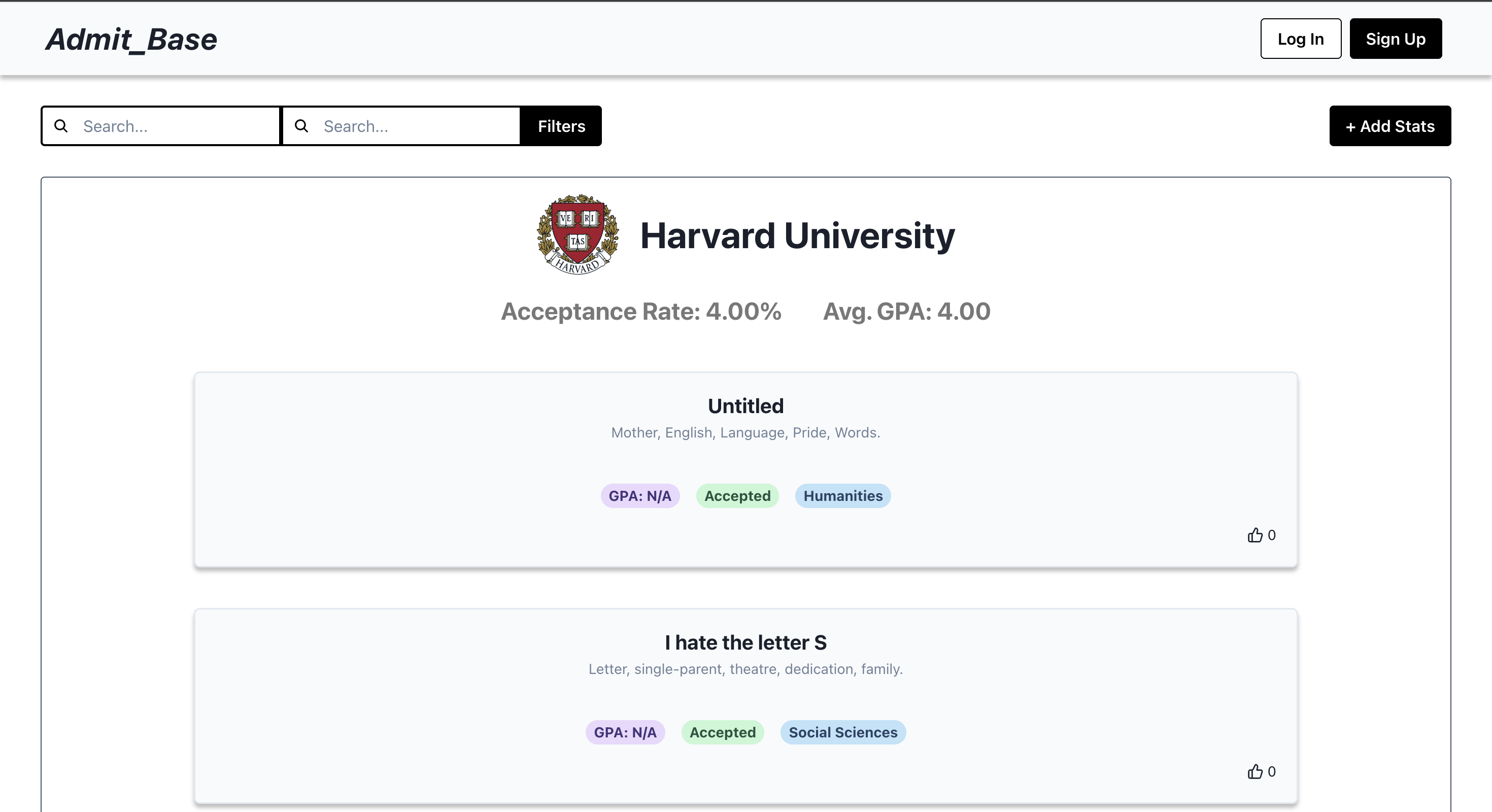Add new stats with + Add Stats

1389,126
